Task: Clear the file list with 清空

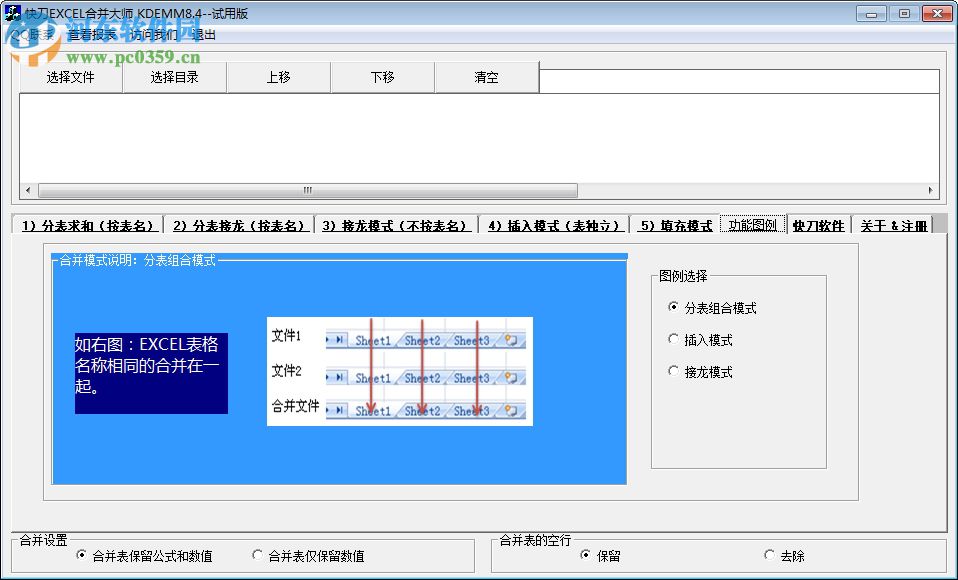Action: click(x=487, y=77)
